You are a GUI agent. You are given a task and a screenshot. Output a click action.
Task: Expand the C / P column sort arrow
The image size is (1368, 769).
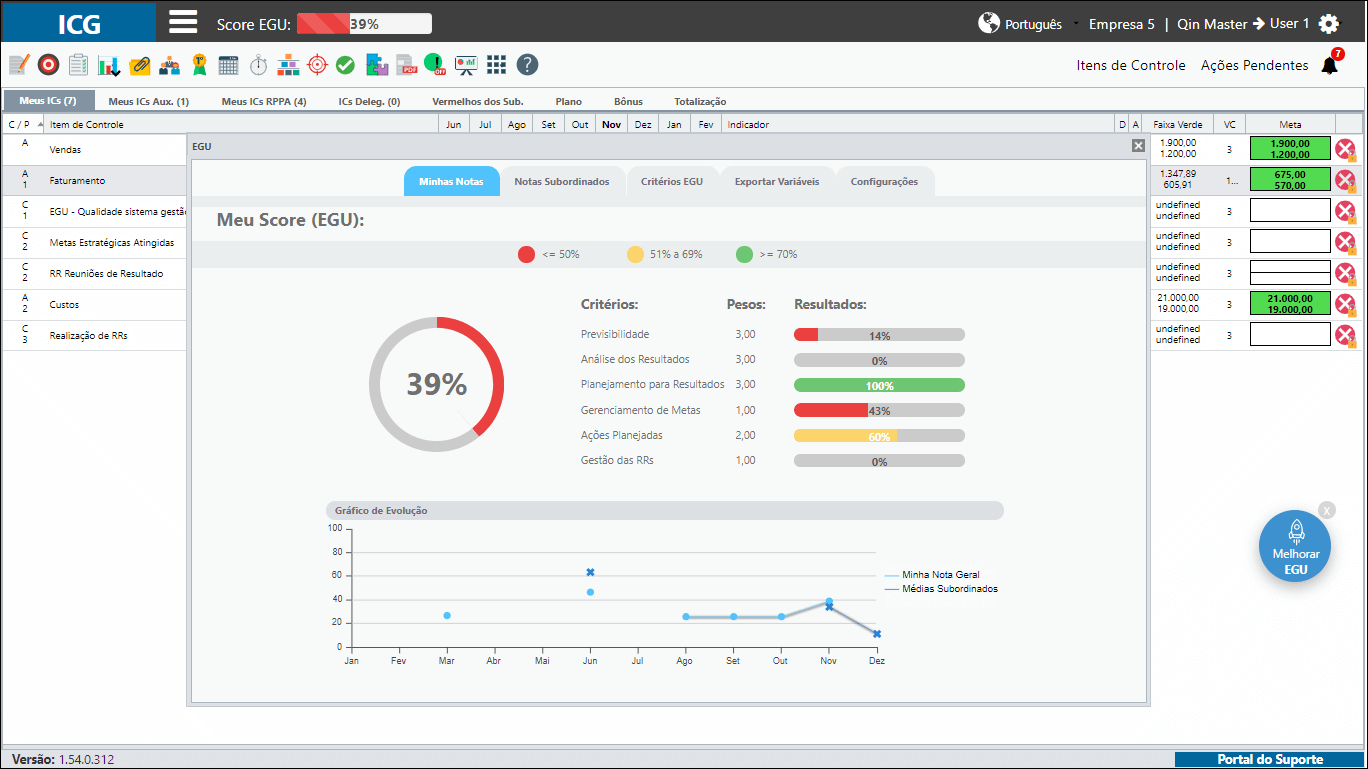[40, 124]
